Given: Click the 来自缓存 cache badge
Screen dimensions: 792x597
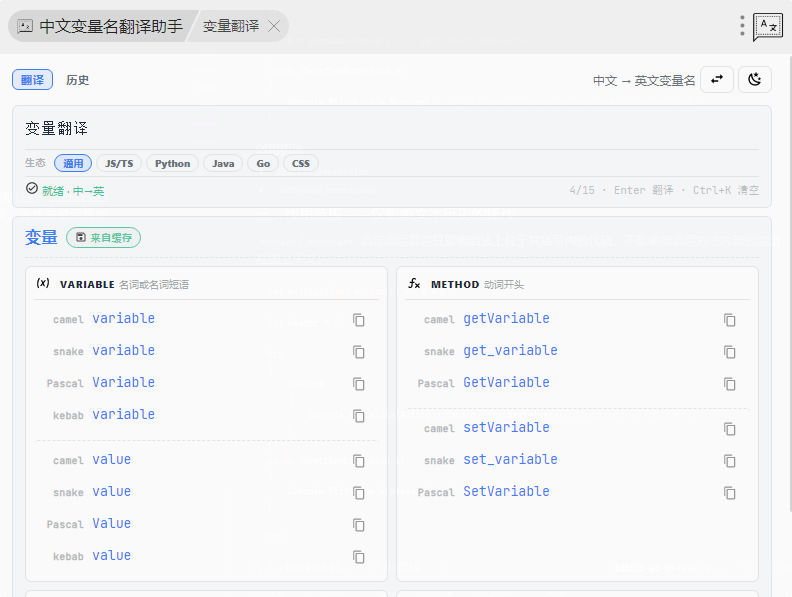Looking at the screenshot, I should tap(104, 237).
